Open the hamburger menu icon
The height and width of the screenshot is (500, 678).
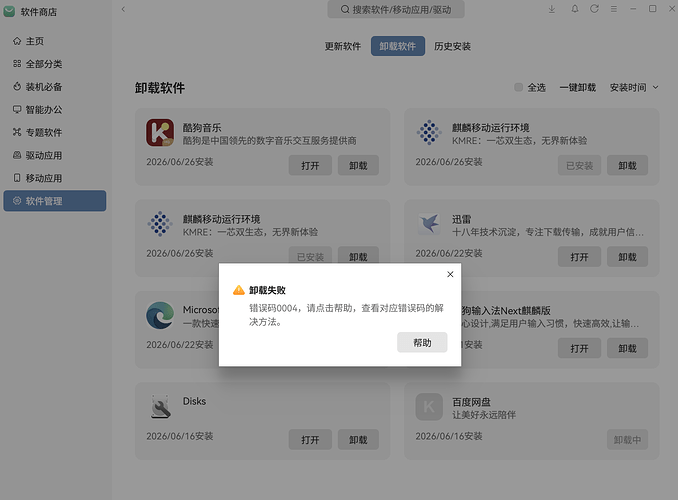coord(614,9)
